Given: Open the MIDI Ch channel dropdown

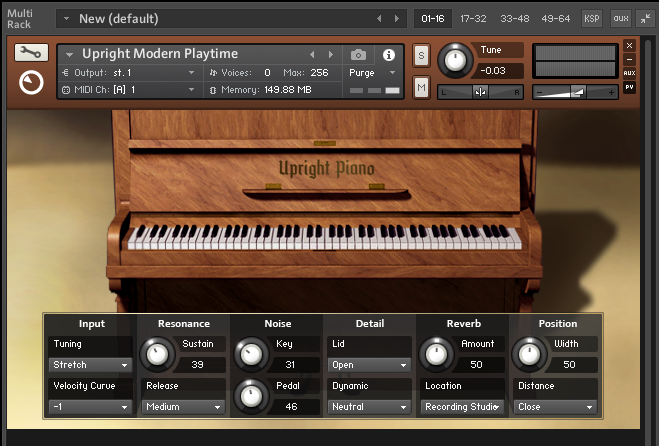Looking at the screenshot, I should click(131, 90).
